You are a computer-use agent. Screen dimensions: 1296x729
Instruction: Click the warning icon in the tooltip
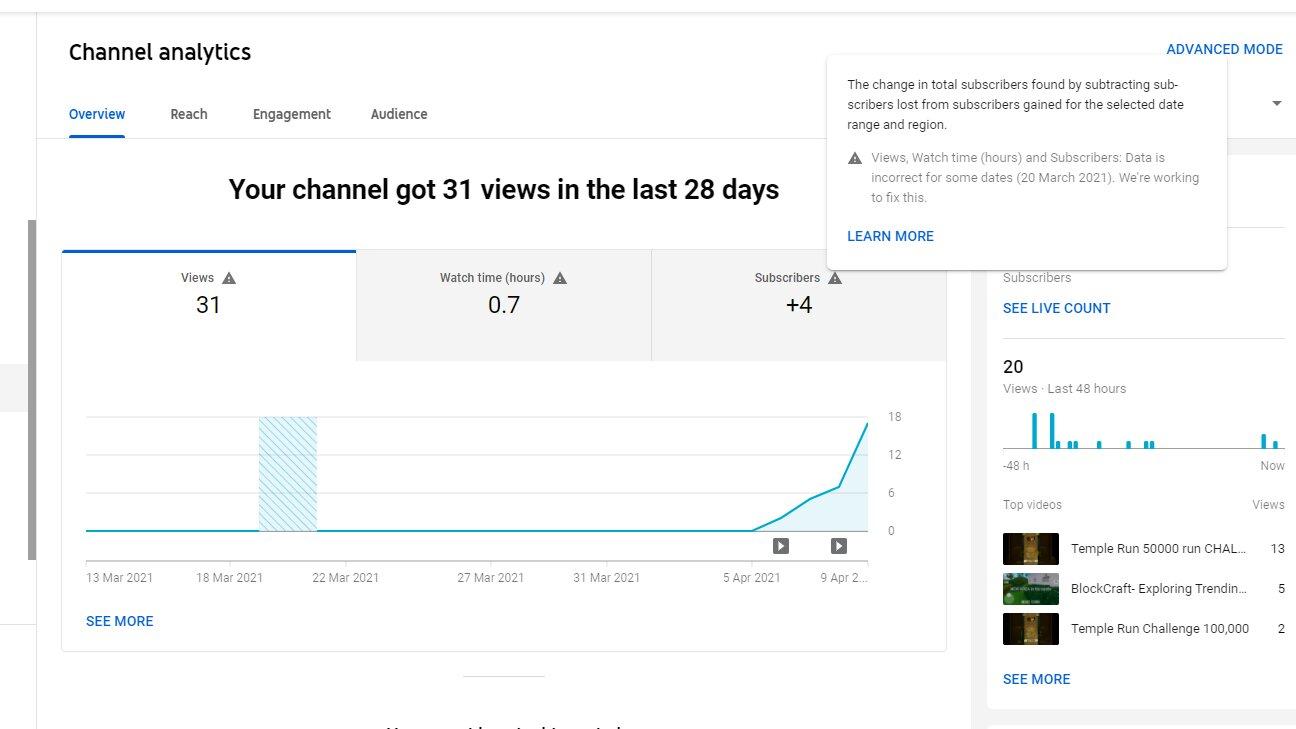tap(855, 158)
